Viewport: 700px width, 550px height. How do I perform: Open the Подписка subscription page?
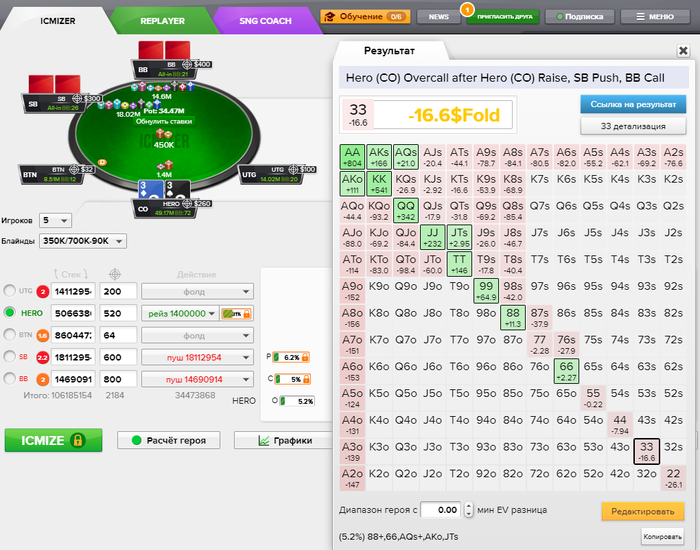tap(580, 17)
